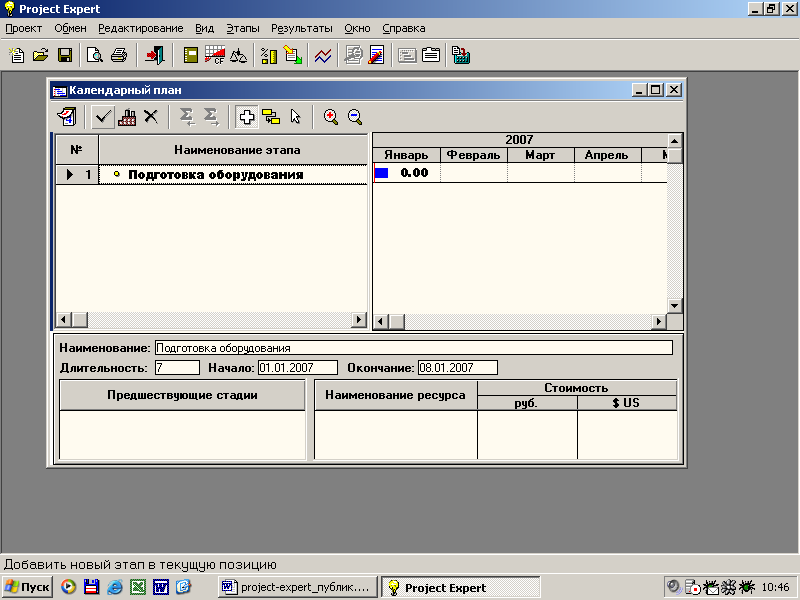Viewport: 800px width, 600px height.
Task: Click the Март month header
Action: click(541, 155)
